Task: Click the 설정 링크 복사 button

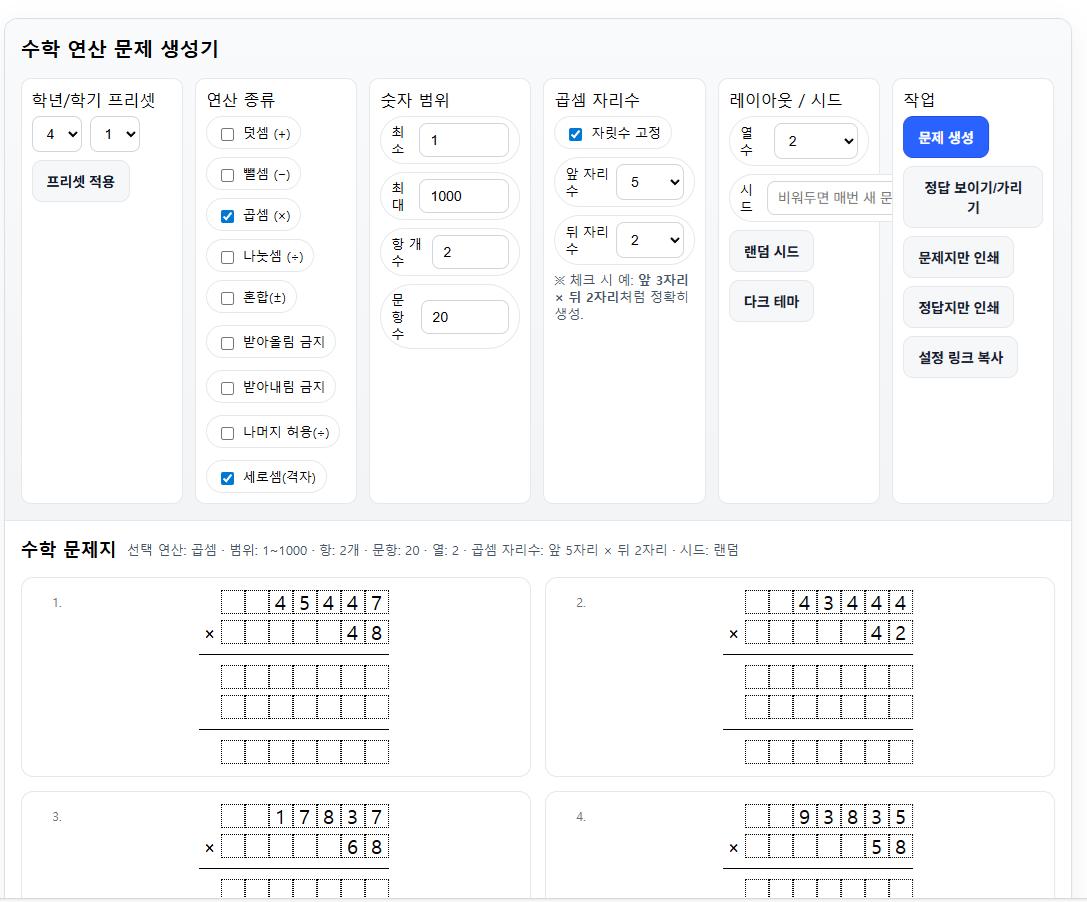Action: 960,358
